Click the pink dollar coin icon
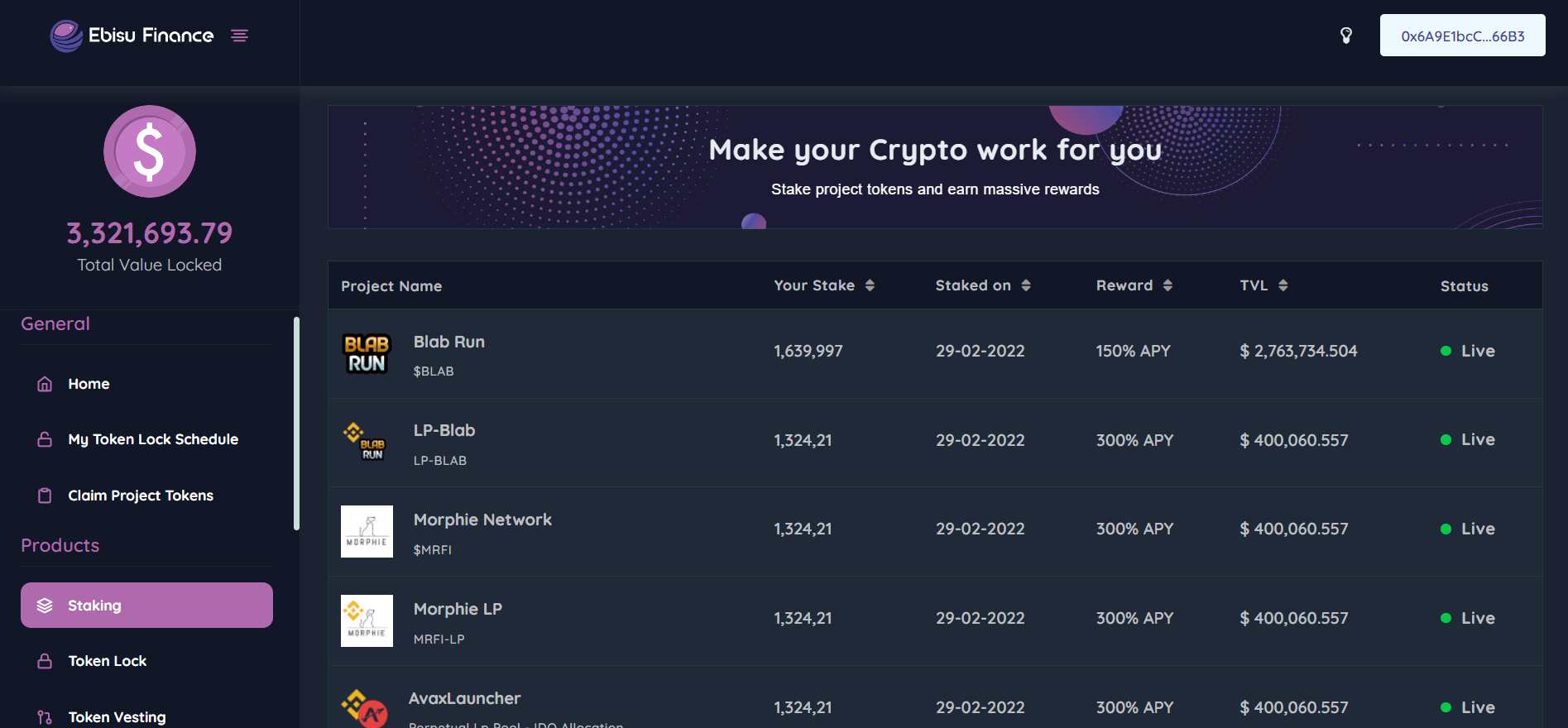 pyautogui.click(x=150, y=151)
